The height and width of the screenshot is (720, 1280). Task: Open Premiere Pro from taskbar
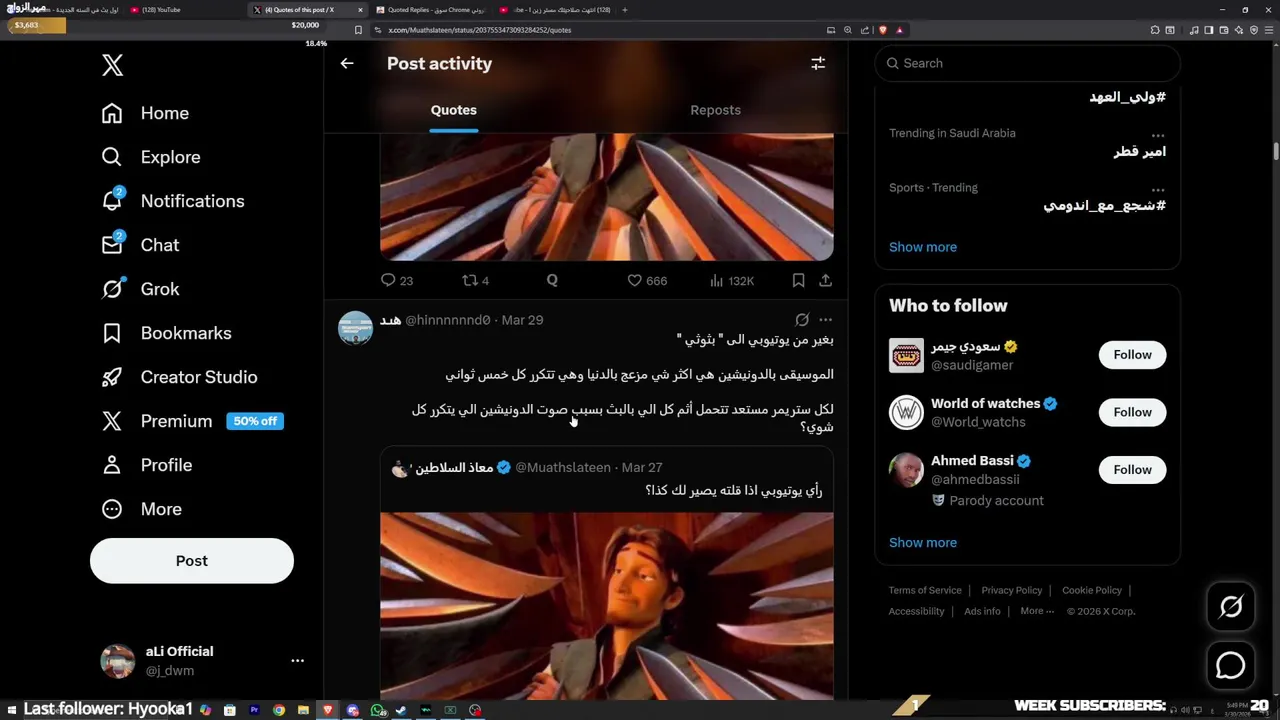tap(254, 710)
